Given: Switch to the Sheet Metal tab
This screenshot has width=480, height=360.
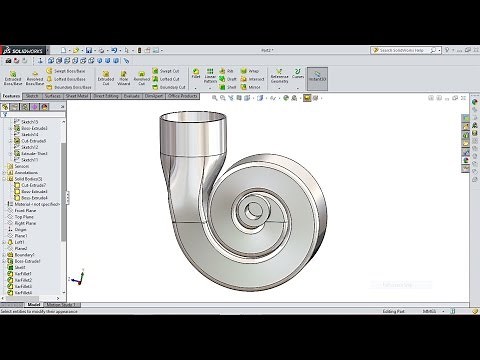Looking at the screenshot, I should 77,96.
